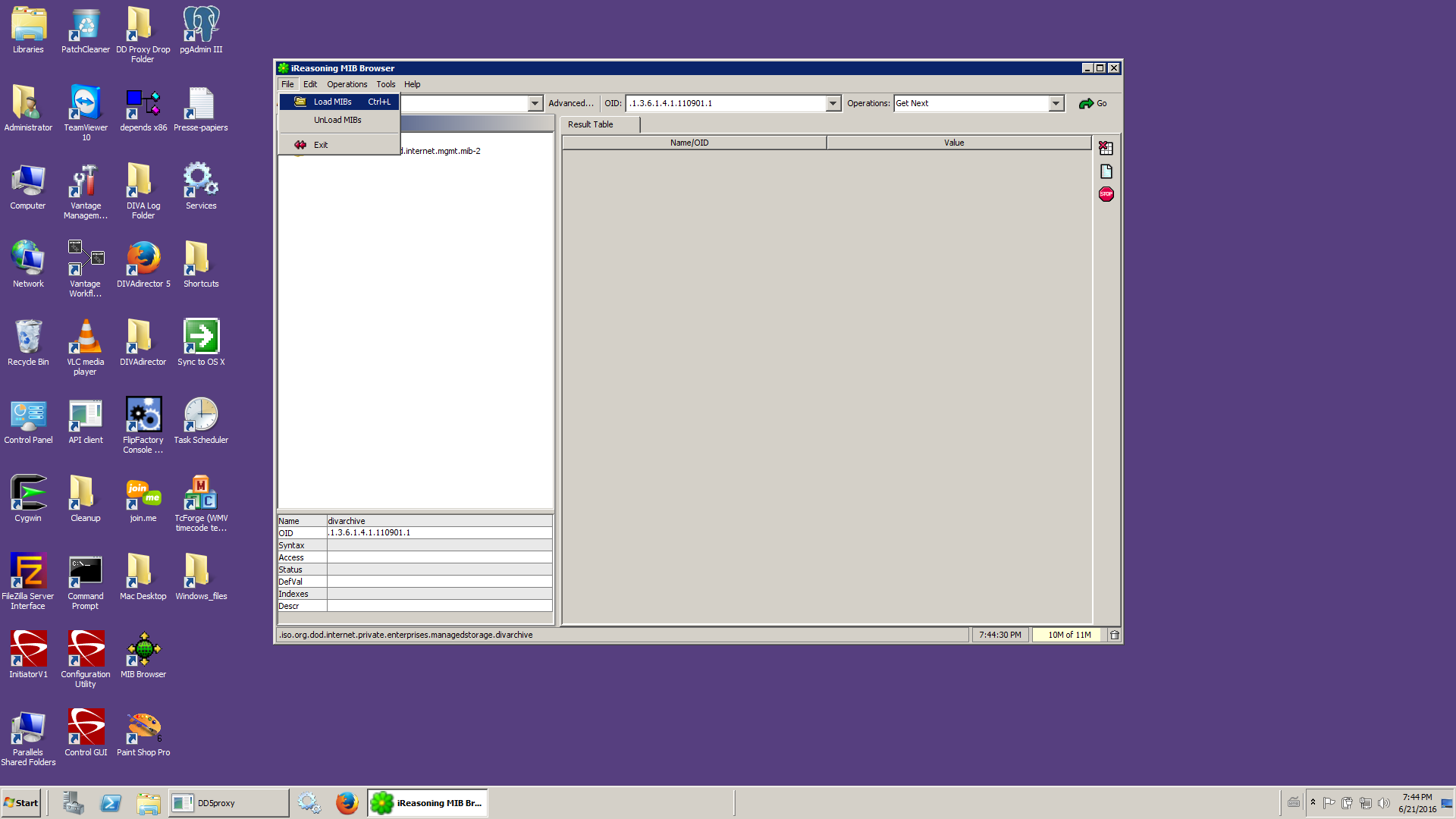This screenshot has height=819, width=1456.
Task: Click the Advanced... button
Action: pyautogui.click(x=571, y=103)
